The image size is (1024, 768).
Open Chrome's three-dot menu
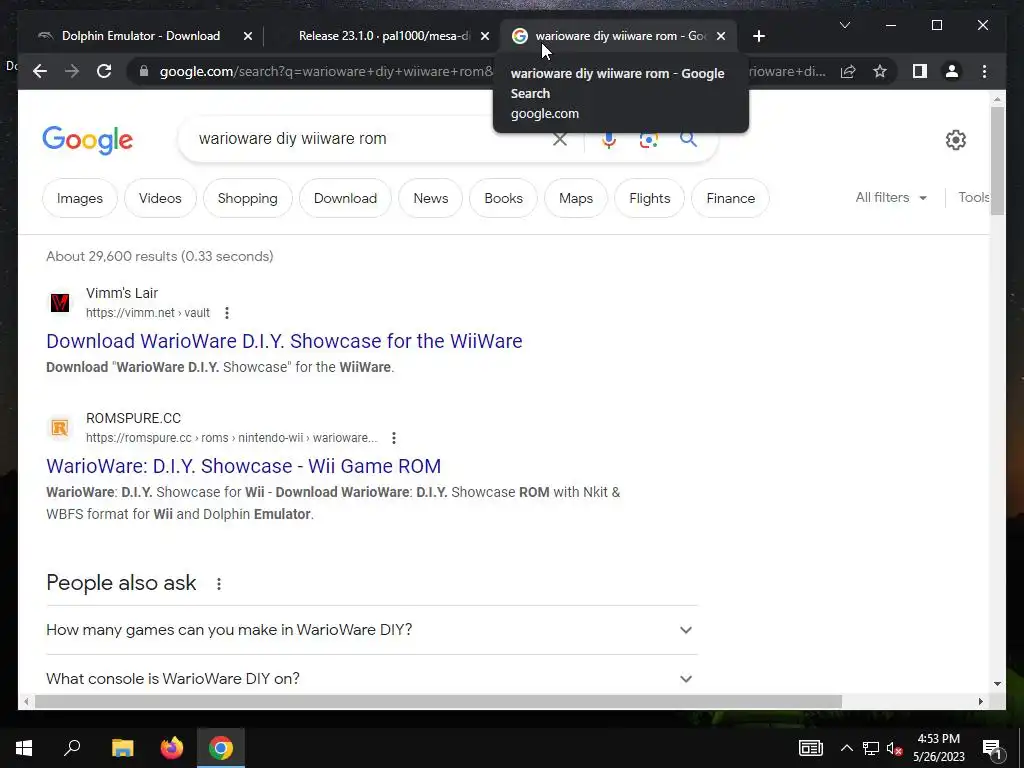(x=984, y=71)
